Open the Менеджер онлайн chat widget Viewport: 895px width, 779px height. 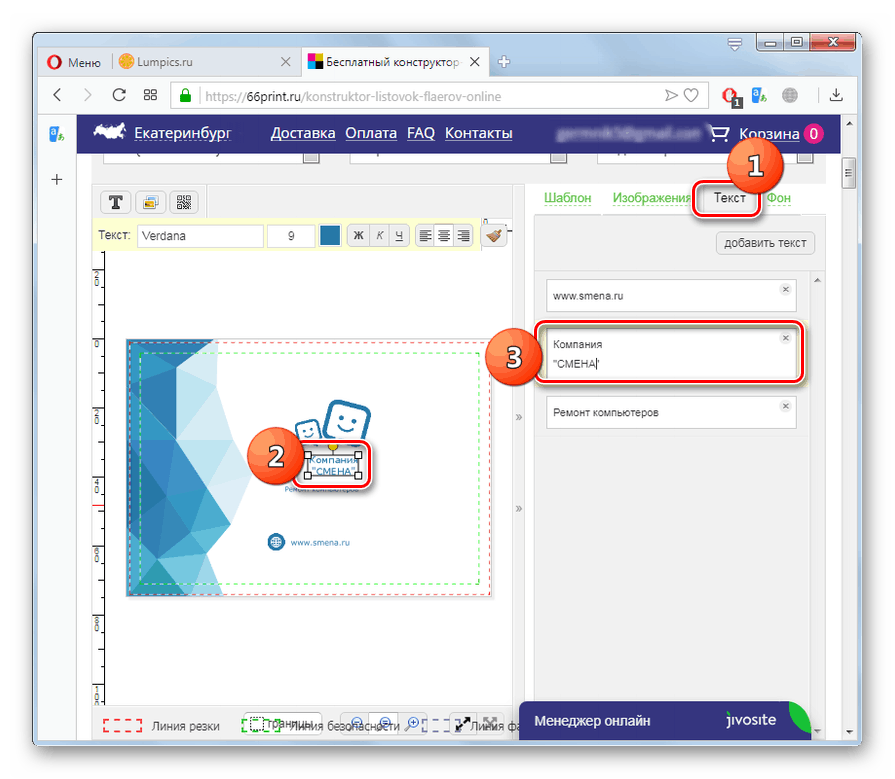coord(665,721)
